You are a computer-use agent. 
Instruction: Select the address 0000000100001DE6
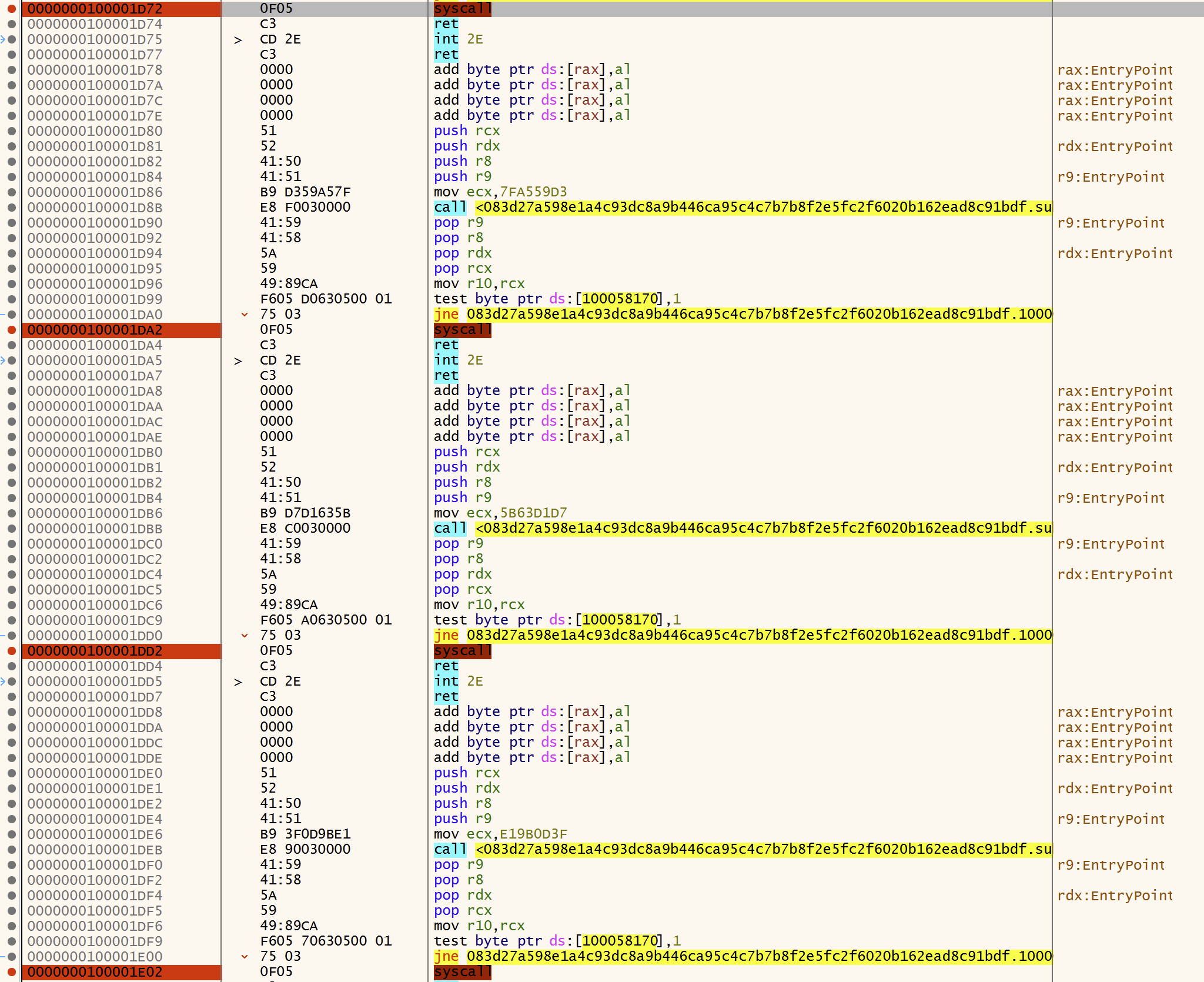point(95,834)
